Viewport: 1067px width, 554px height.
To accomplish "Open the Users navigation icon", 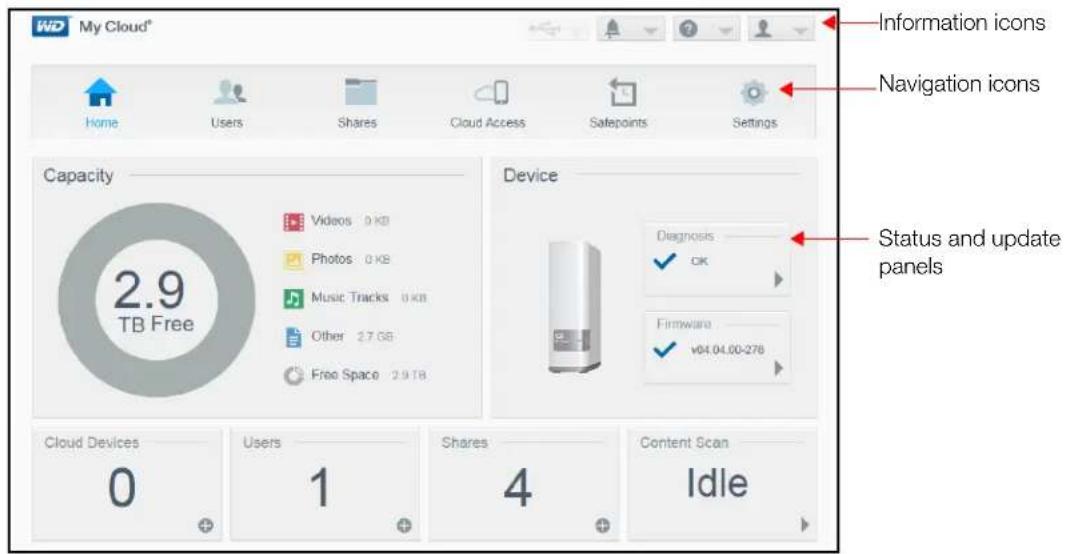I will pos(229,92).
